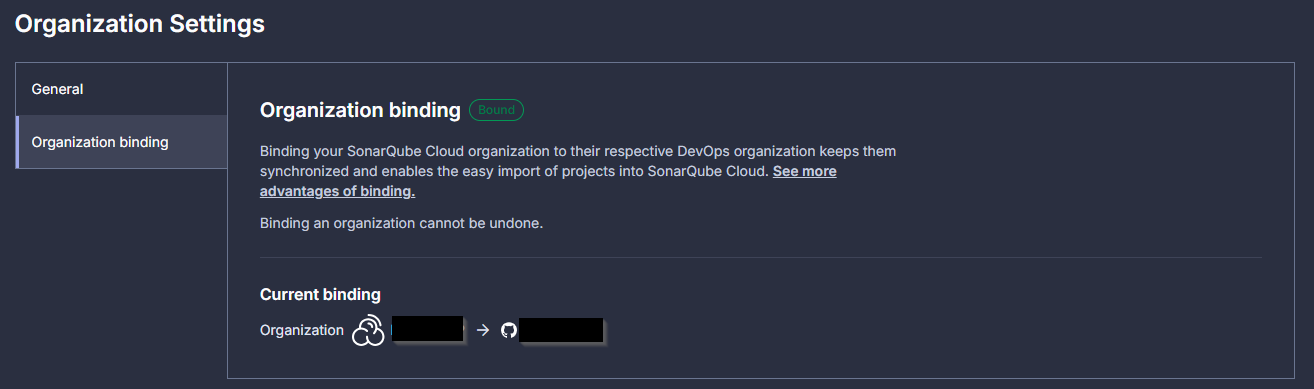Click the Current binding subheading

[320, 294]
